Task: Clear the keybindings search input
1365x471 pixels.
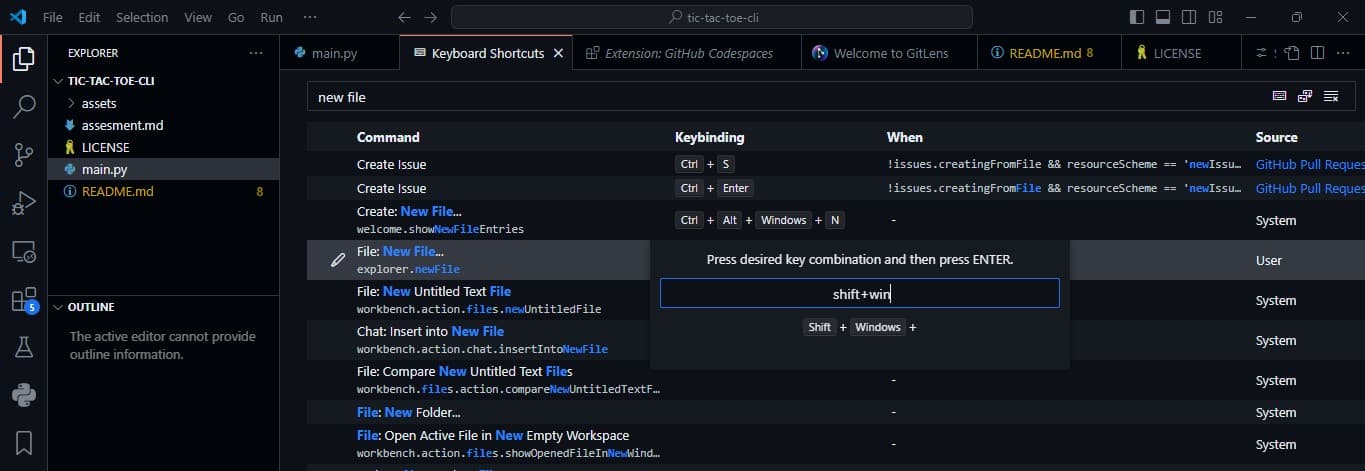Action: click(1331, 96)
